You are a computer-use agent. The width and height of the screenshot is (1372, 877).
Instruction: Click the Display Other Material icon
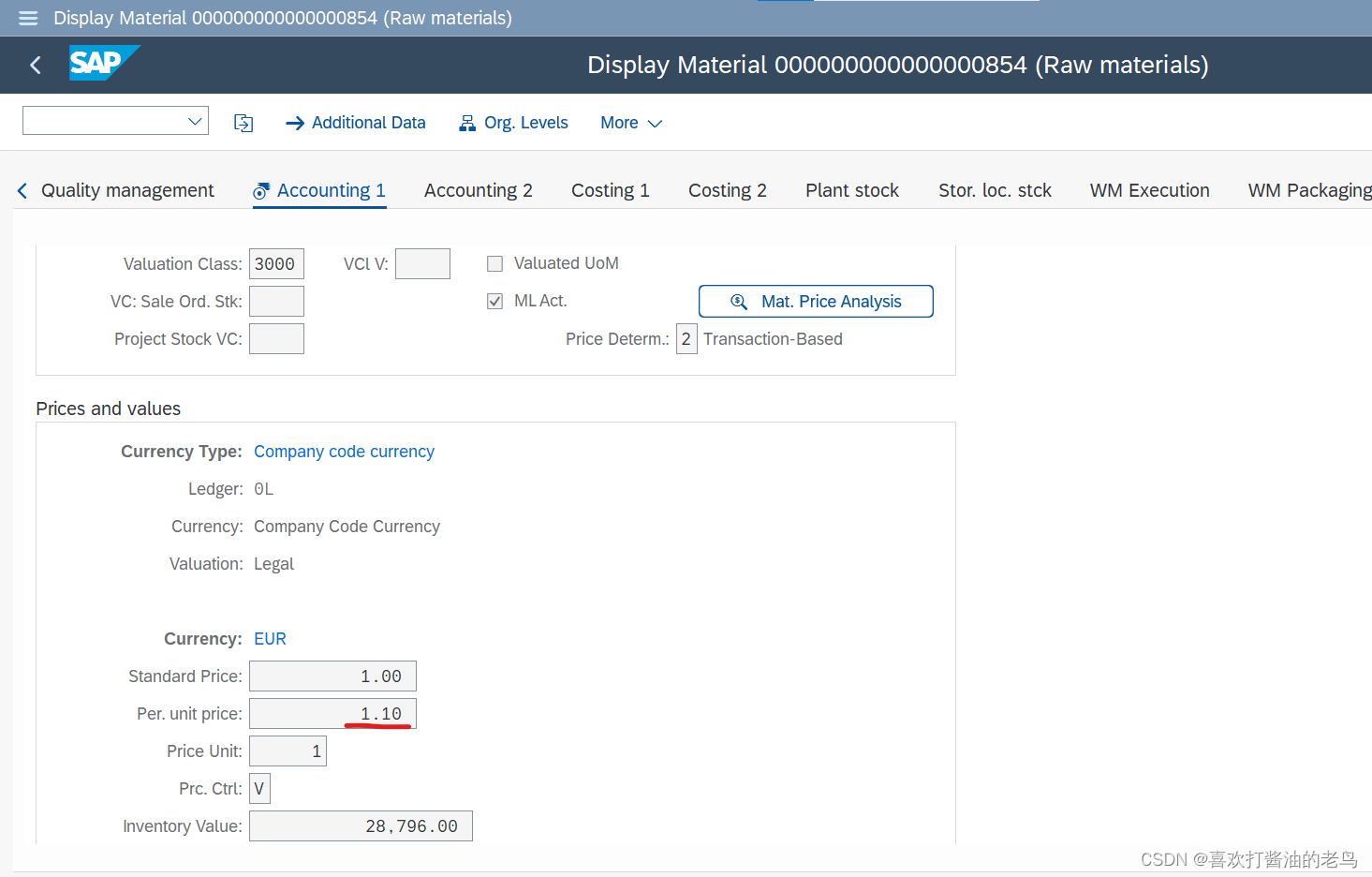click(243, 122)
